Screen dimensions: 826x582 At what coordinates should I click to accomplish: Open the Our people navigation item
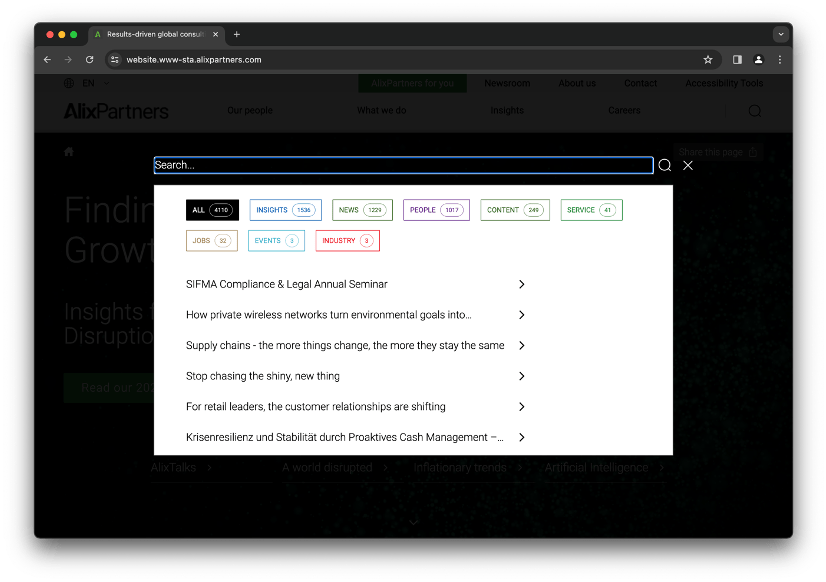click(250, 111)
